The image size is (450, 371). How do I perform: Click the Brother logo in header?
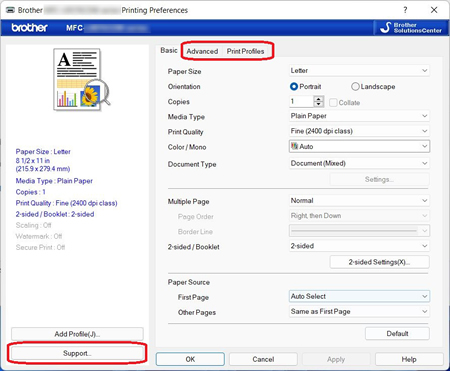(x=29, y=28)
